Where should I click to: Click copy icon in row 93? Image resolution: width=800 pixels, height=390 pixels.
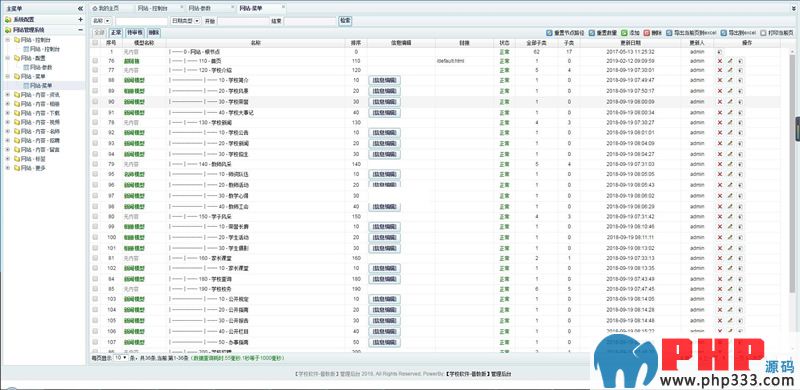click(740, 143)
